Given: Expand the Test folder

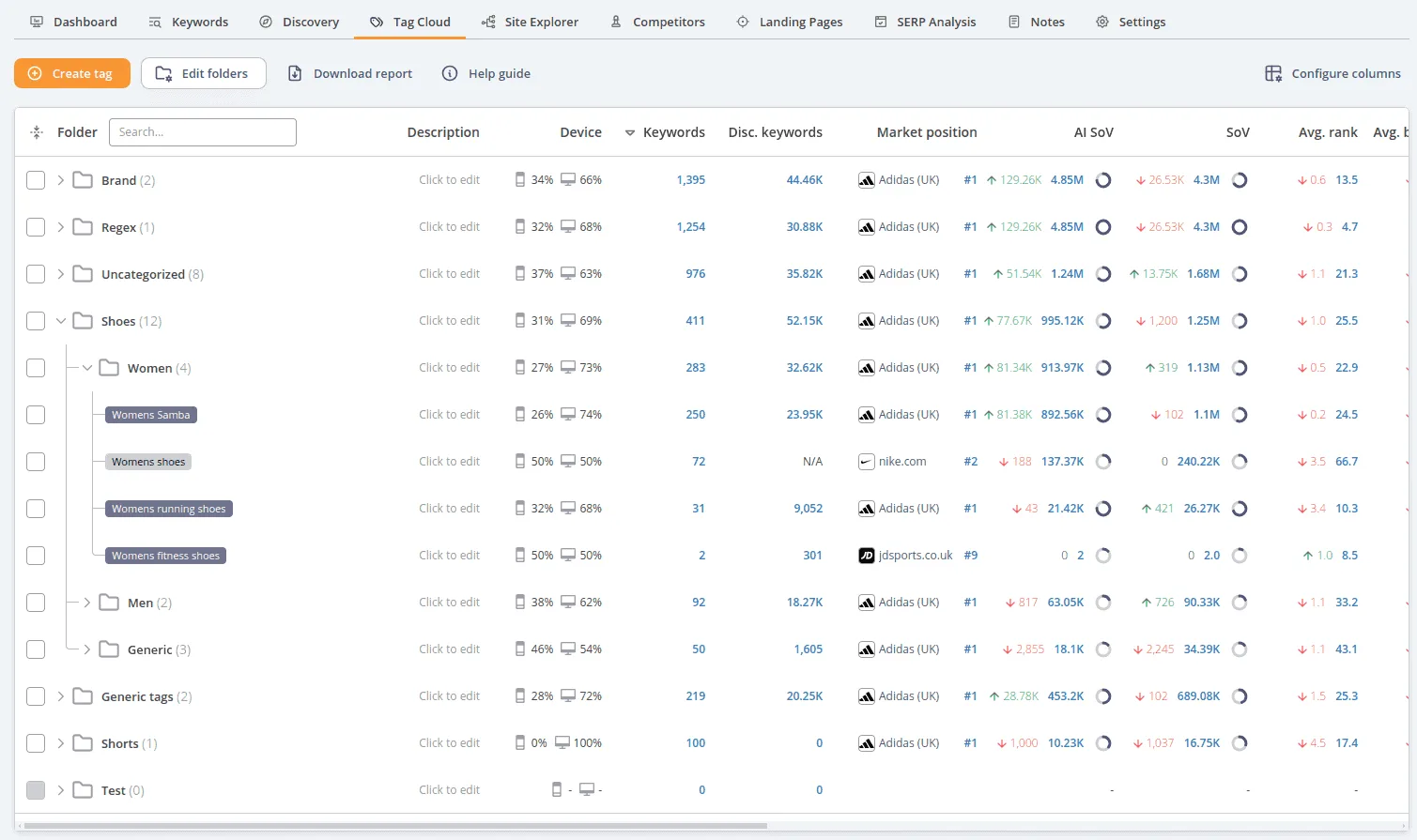Looking at the screenshot, I should 61,790.
